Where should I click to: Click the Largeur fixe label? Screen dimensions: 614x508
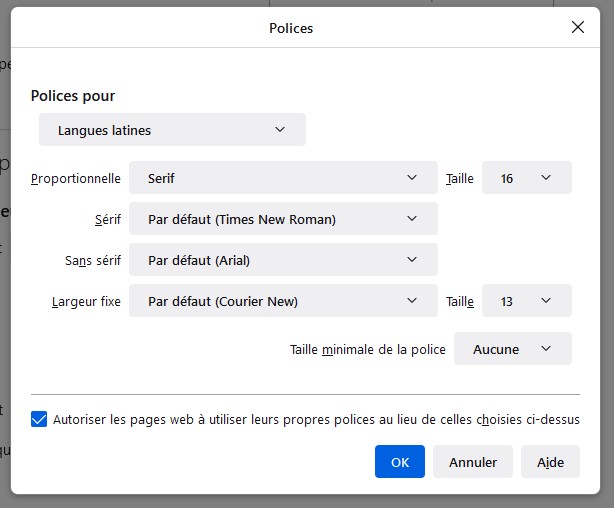pyautogui.click(x=86, y=302)
